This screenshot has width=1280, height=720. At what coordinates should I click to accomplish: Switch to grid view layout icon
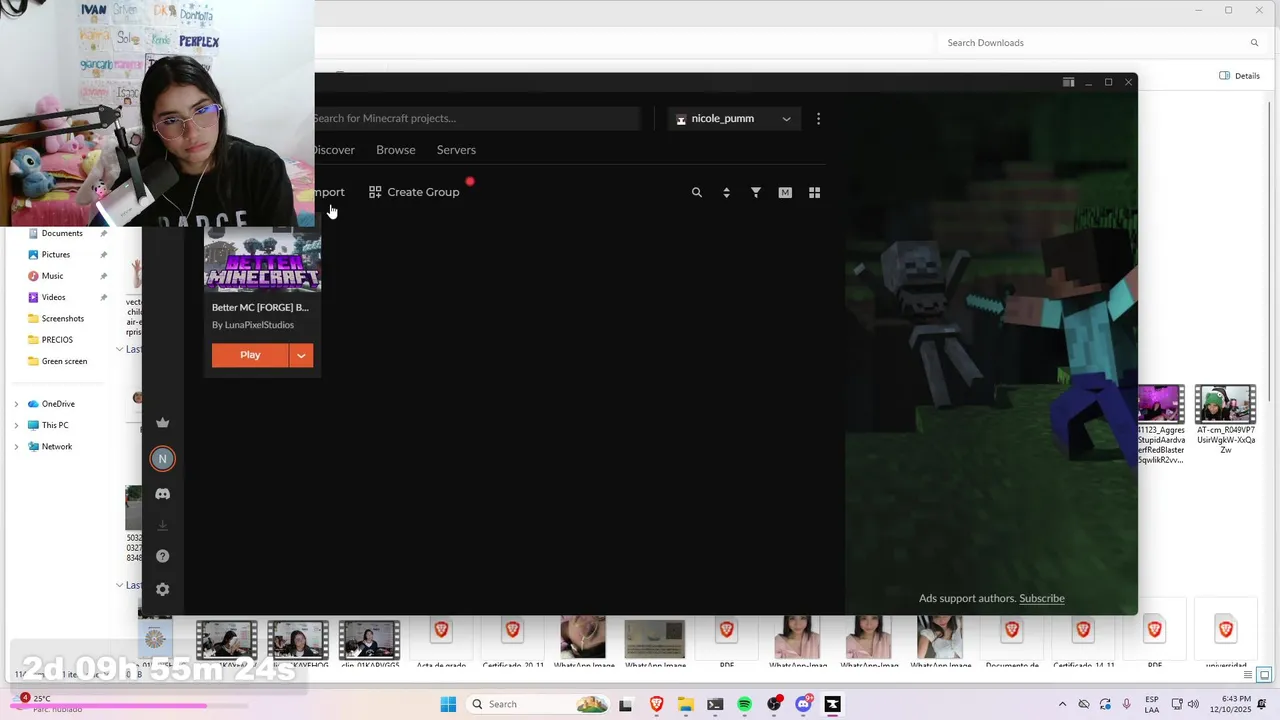814,192
